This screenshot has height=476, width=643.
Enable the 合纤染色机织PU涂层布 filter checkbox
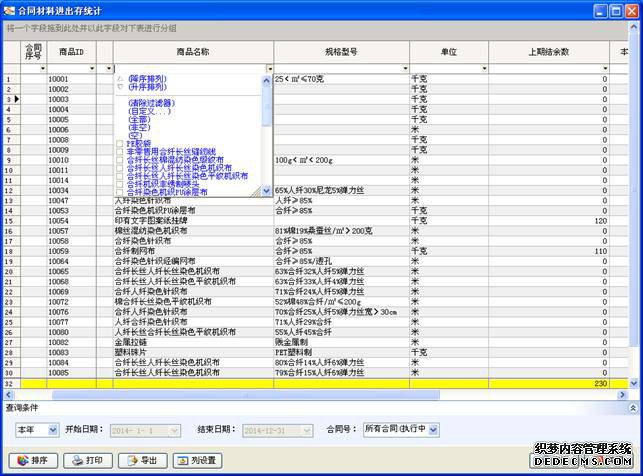click(x=120, y=191)
